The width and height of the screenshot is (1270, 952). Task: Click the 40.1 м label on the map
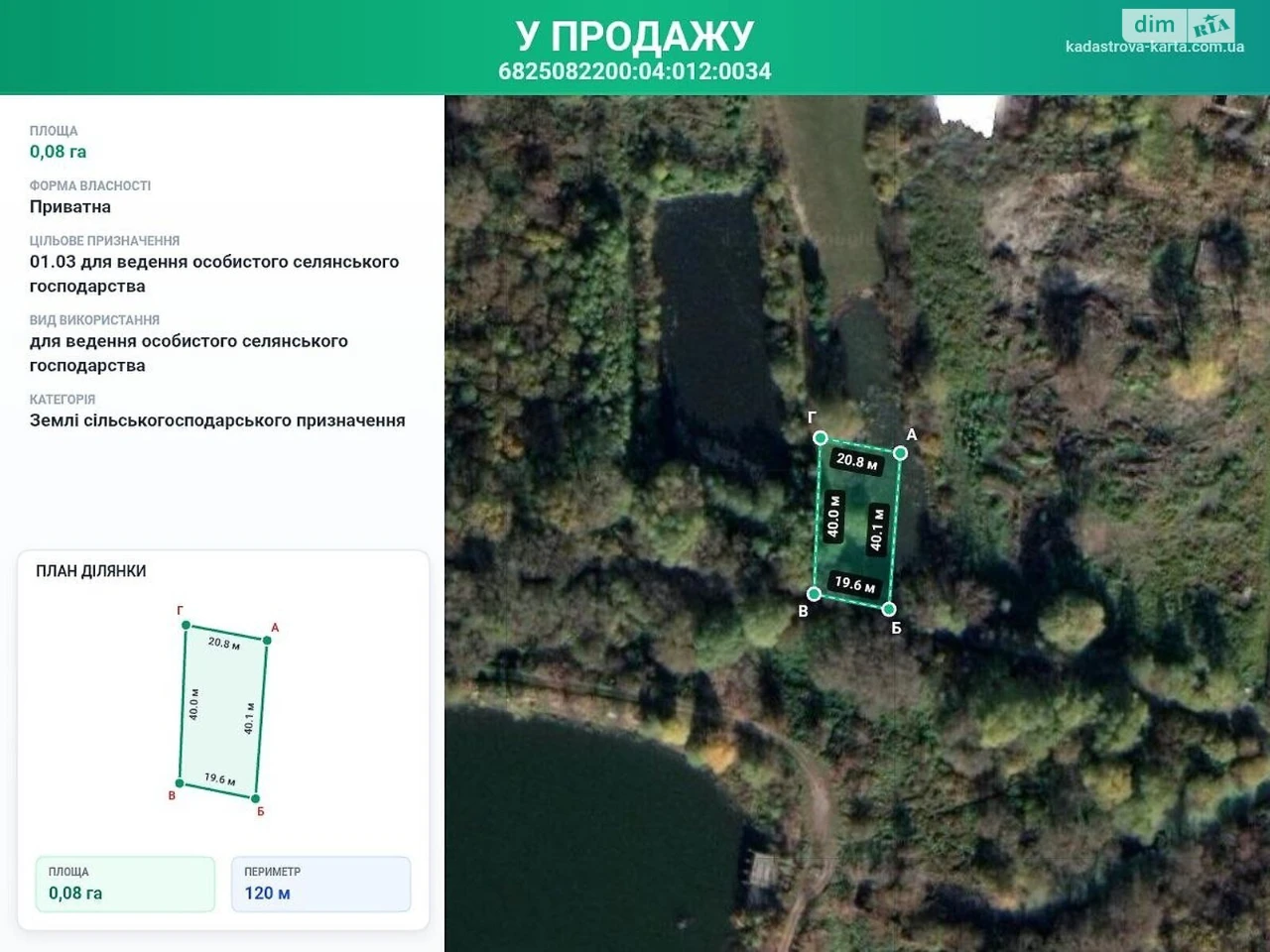(x=876, y=529)
